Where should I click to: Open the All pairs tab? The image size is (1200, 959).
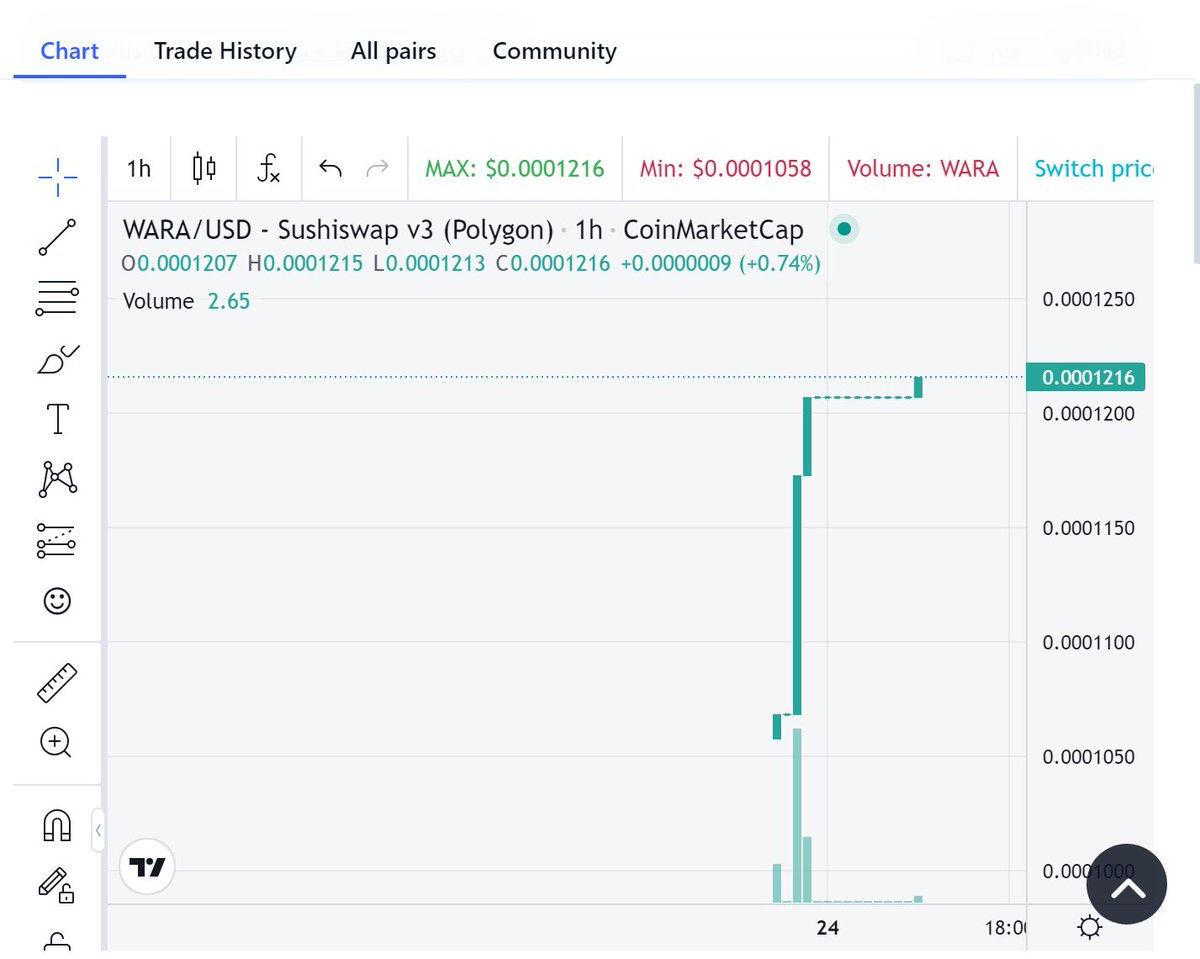393,51
